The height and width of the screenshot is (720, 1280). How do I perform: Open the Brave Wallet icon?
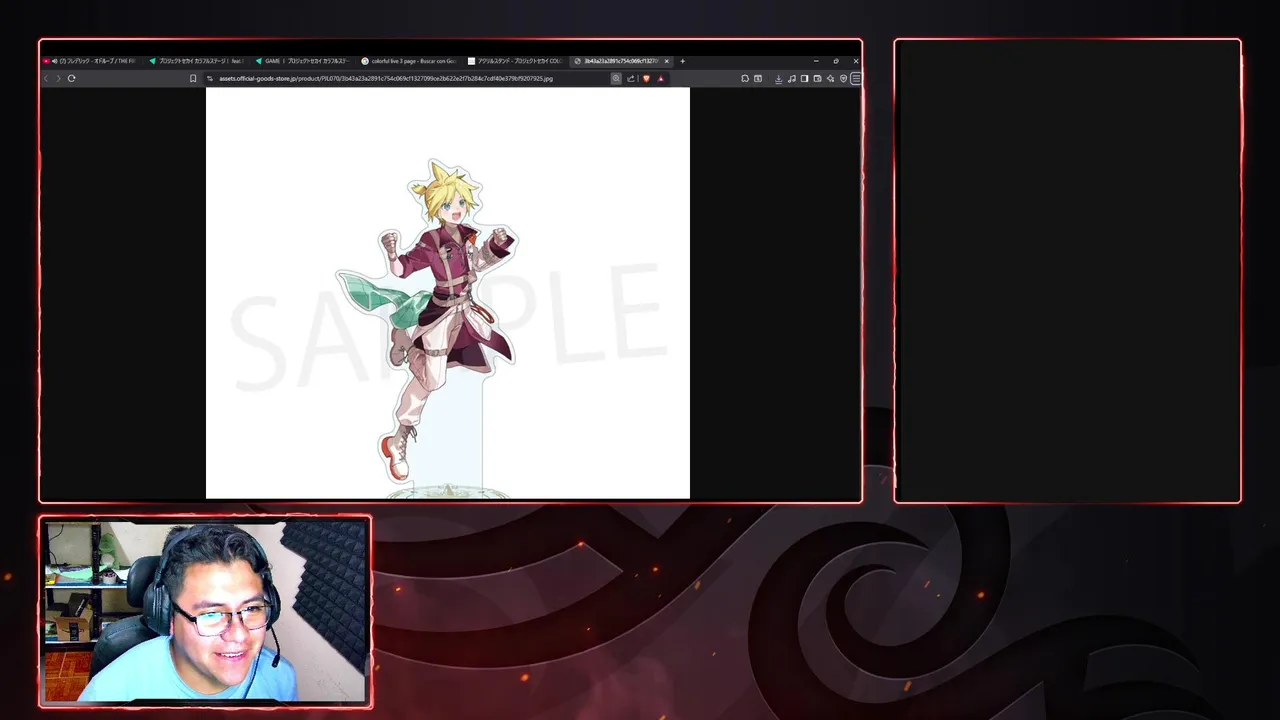pos(817,78)
